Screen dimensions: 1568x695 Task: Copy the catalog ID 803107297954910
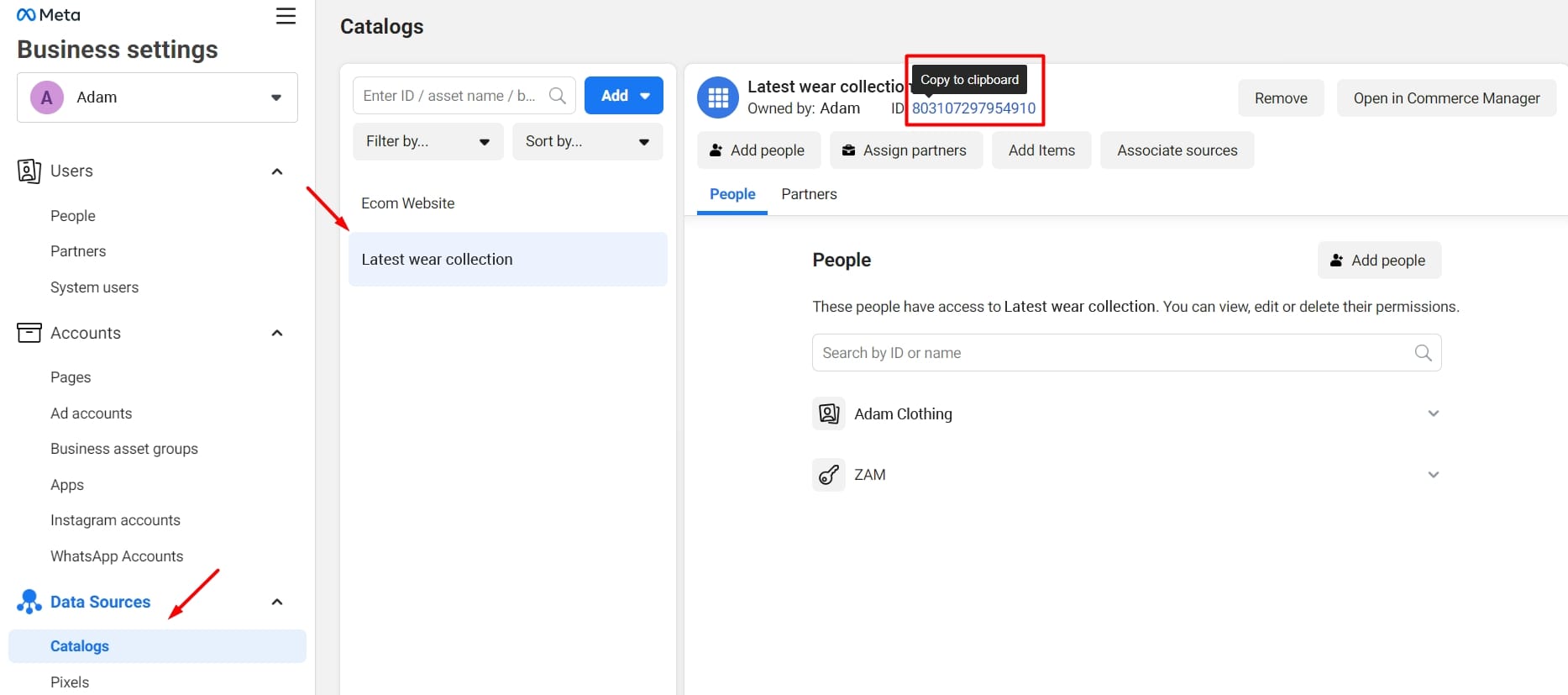[x=973, y=108]
